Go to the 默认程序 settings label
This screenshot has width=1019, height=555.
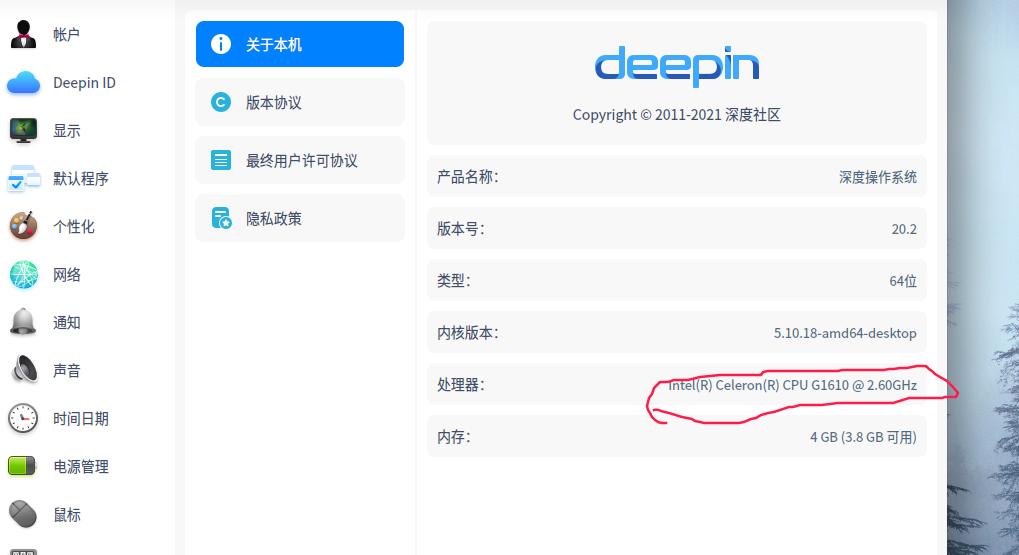(81, 179)
